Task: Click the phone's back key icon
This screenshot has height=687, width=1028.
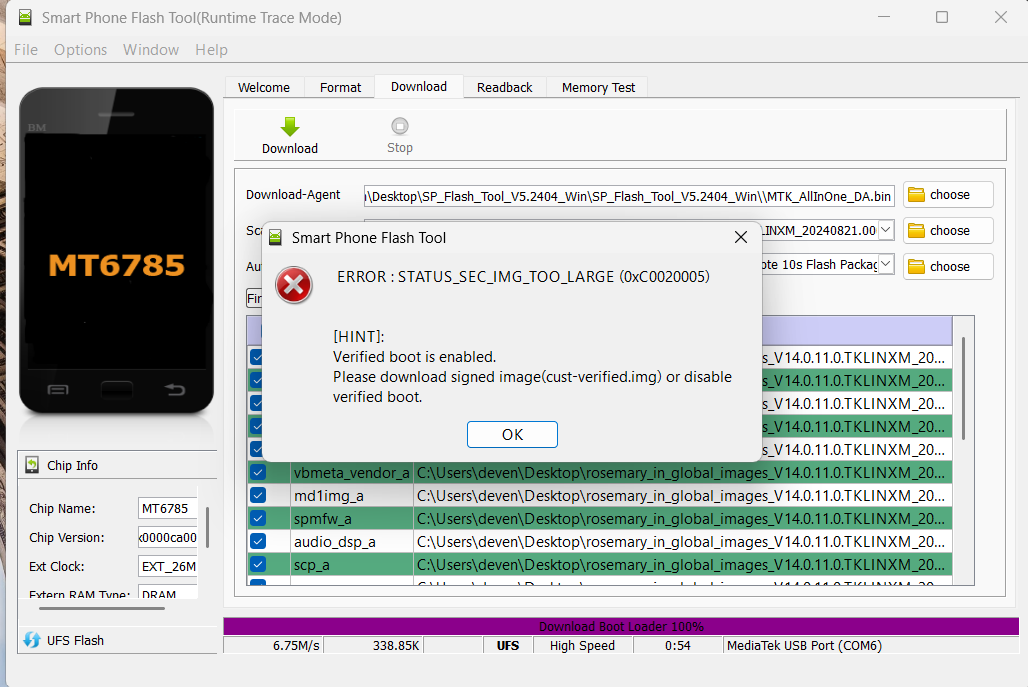Action: pyautogui.click(x=174, y=390)
